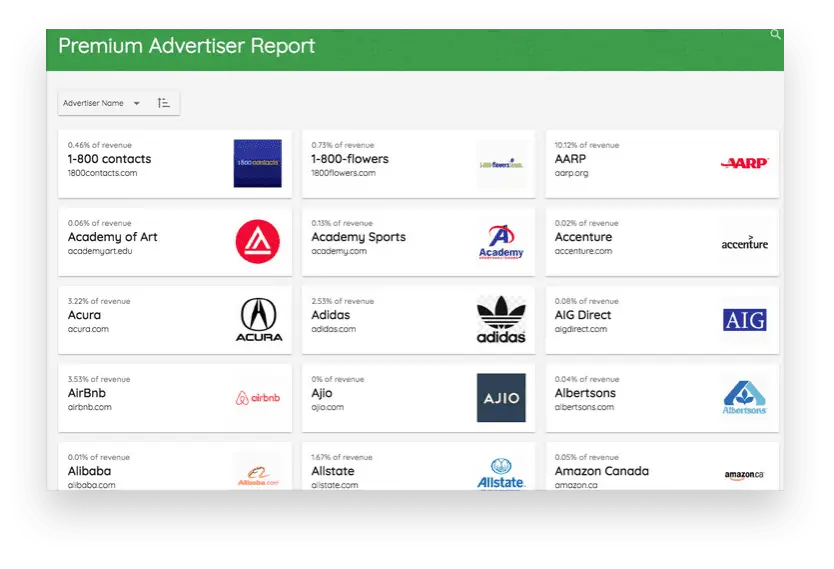Click the AirBnb card title
The width and height of the screenshot is (834, 569).
click(87, 394)
